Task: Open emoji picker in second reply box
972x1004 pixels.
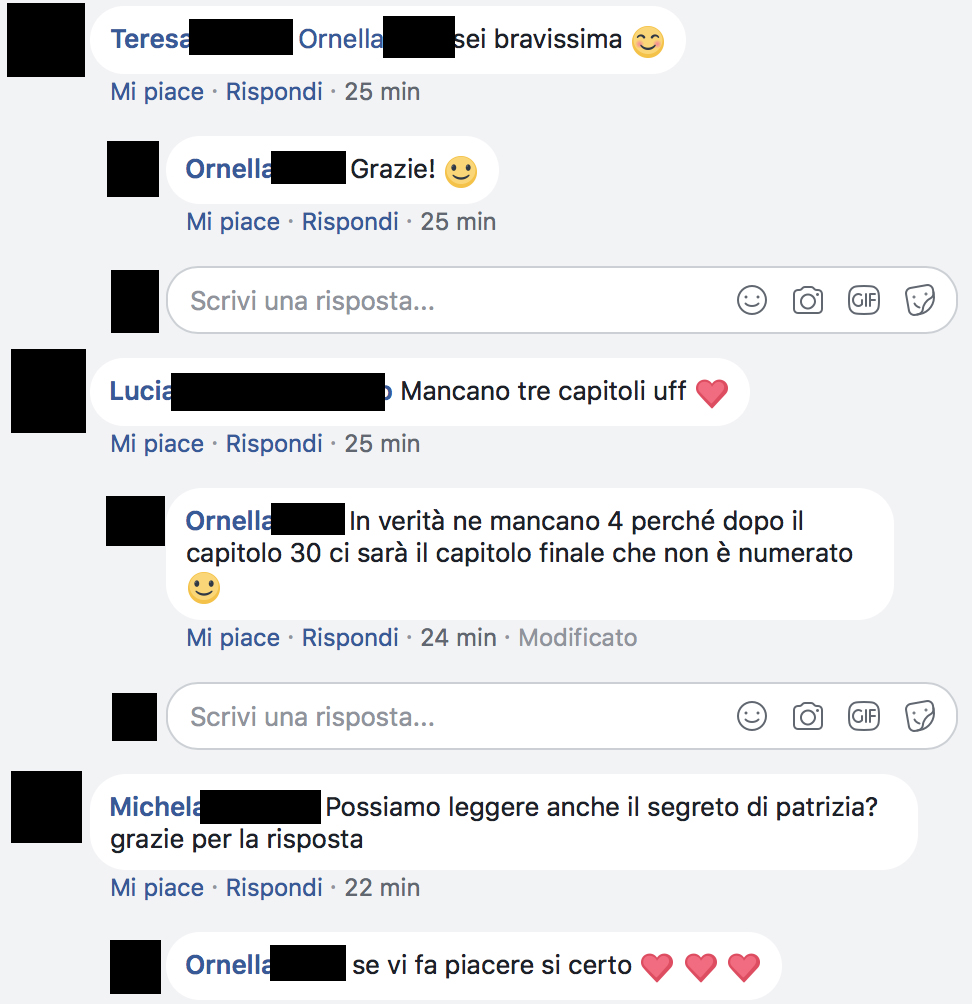Action: tap(752, 716)
